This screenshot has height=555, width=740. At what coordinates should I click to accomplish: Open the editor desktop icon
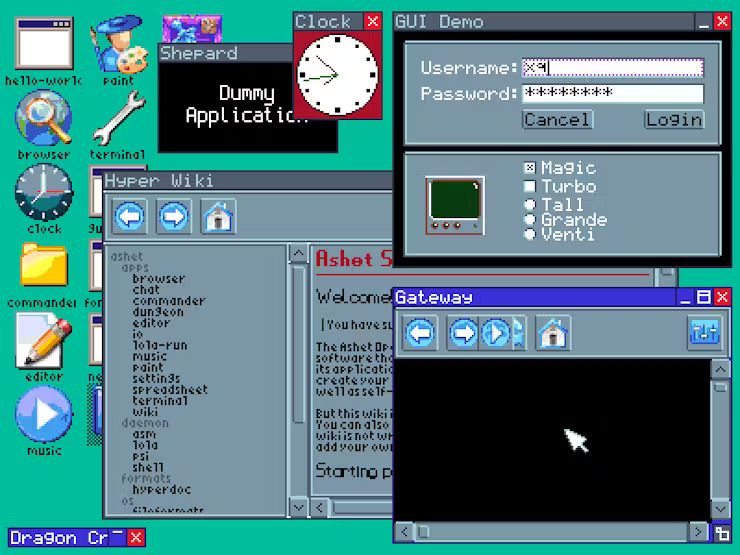[x=43, y=340]
